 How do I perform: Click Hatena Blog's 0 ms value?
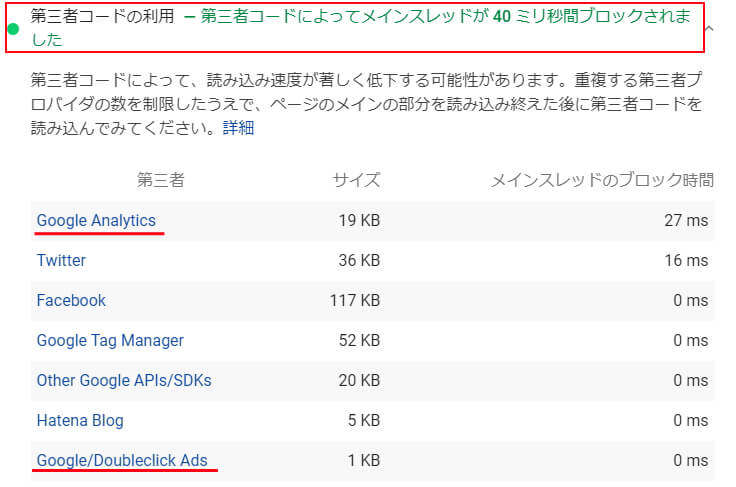pos(690,420)
